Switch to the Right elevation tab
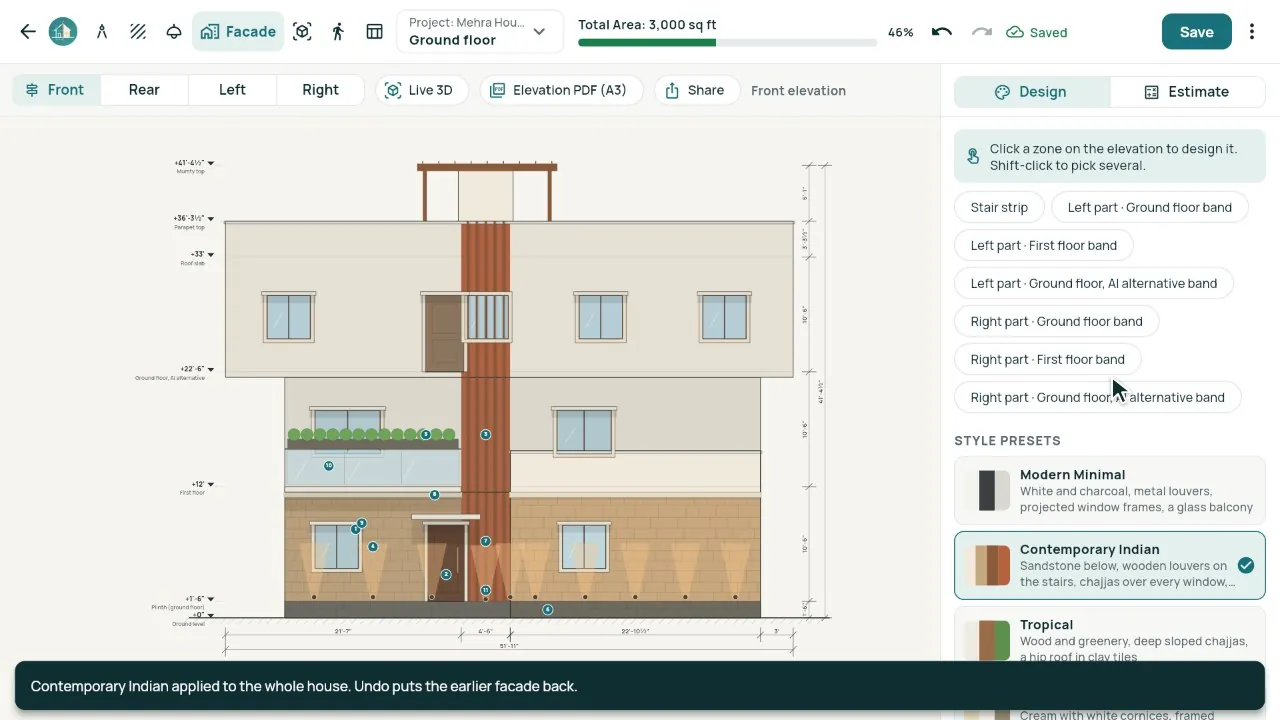The image size is (1280, 720). coord(320,90)
